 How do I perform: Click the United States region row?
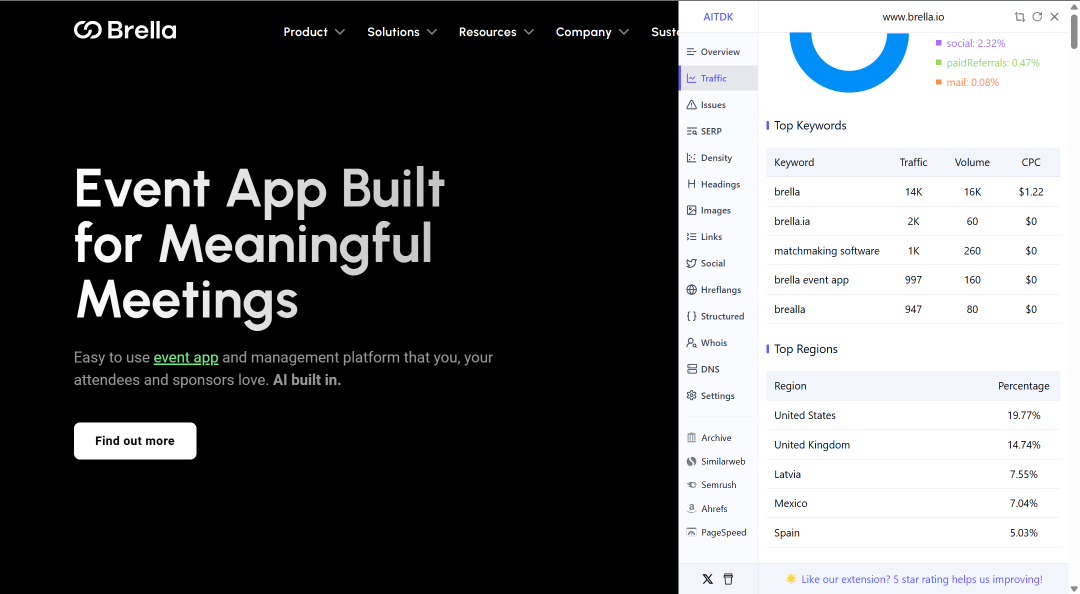coord(913,416)
